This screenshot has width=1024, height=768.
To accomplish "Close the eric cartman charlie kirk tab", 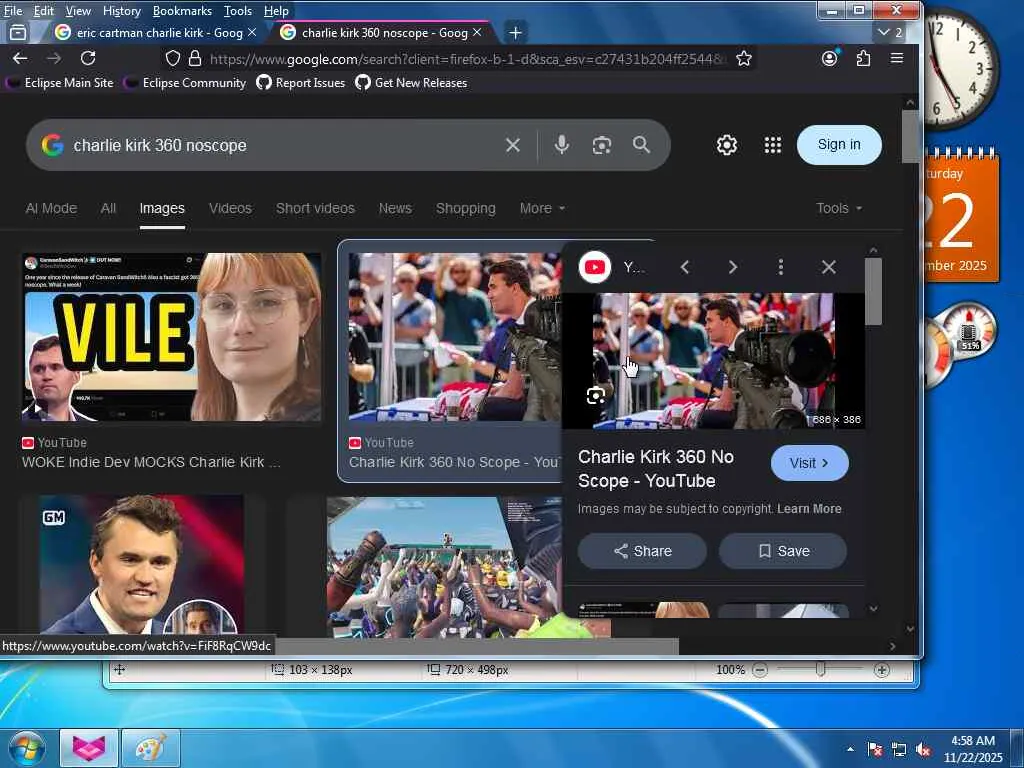I will pos(252,32).
